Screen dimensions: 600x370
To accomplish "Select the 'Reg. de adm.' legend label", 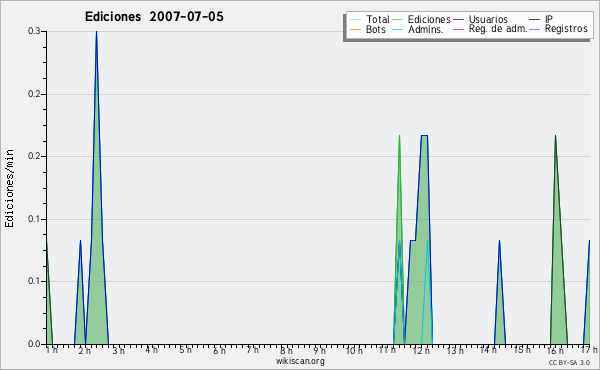I will click(498, 29).
